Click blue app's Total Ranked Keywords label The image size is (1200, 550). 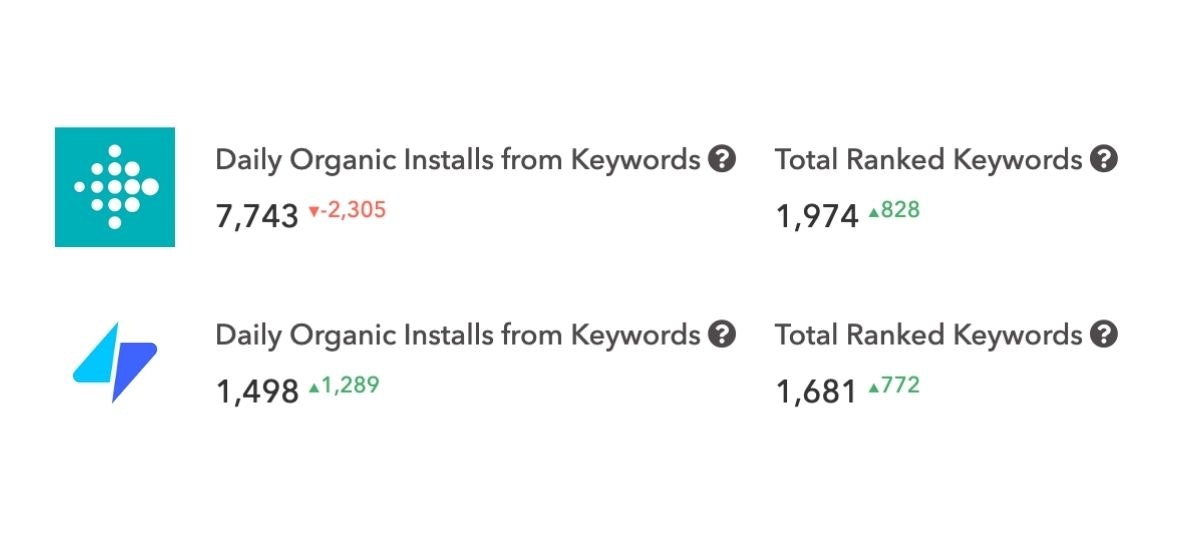click(x=929, y=335)
